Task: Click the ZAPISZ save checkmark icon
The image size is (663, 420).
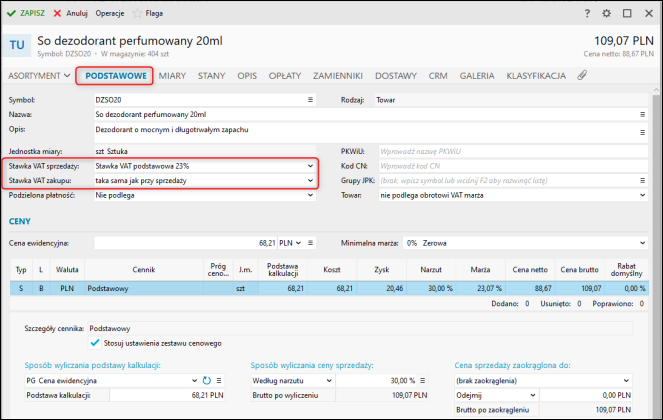Action: pos(11,15)
